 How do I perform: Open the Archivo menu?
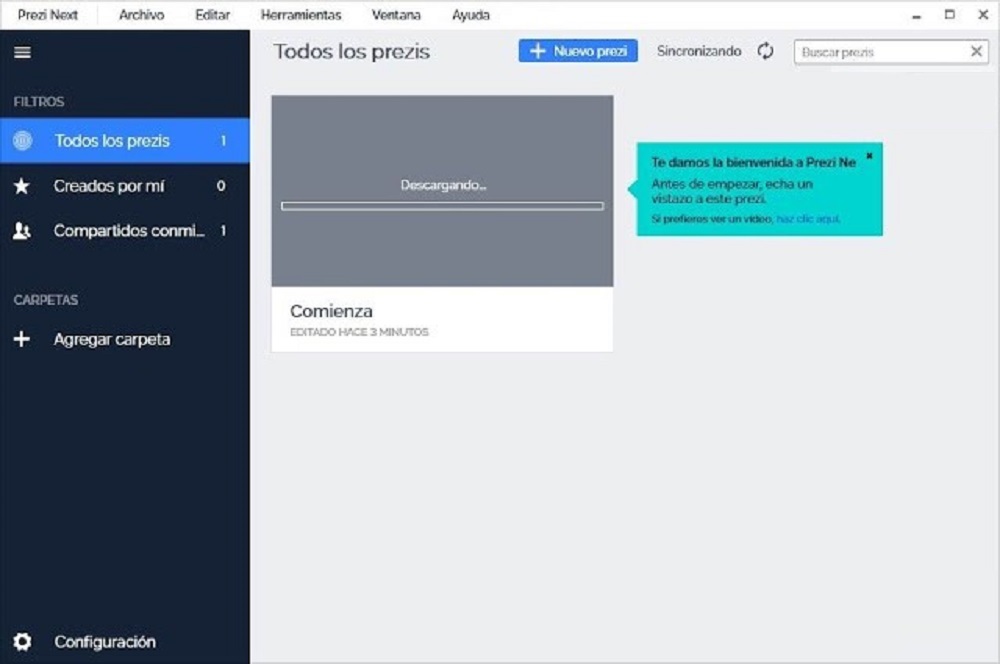[x=142, y=15]
